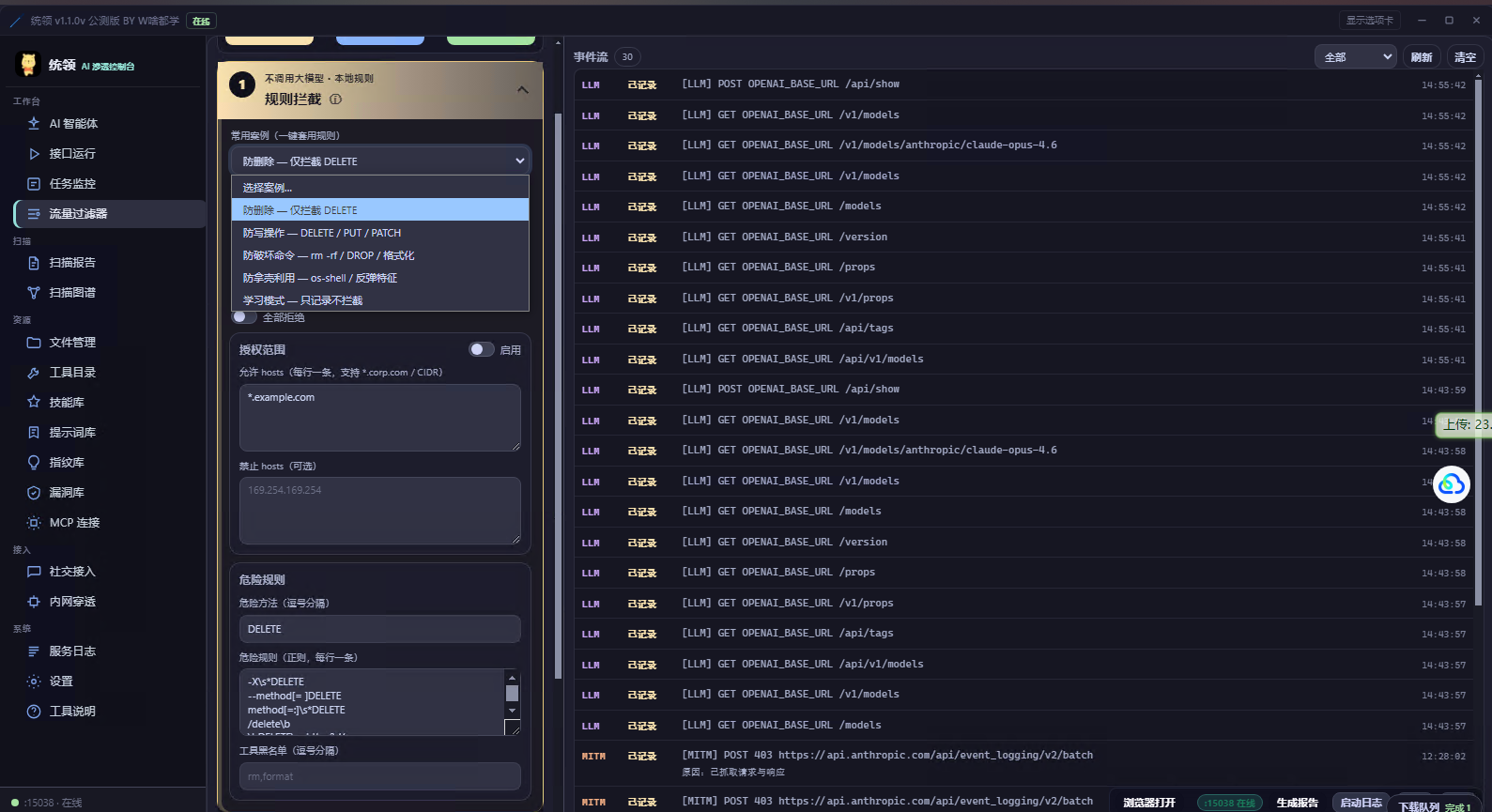Open 文件管理 folder icon
Image resolution: width=1492 pixels, height=812 pixels.
(34, 343)
